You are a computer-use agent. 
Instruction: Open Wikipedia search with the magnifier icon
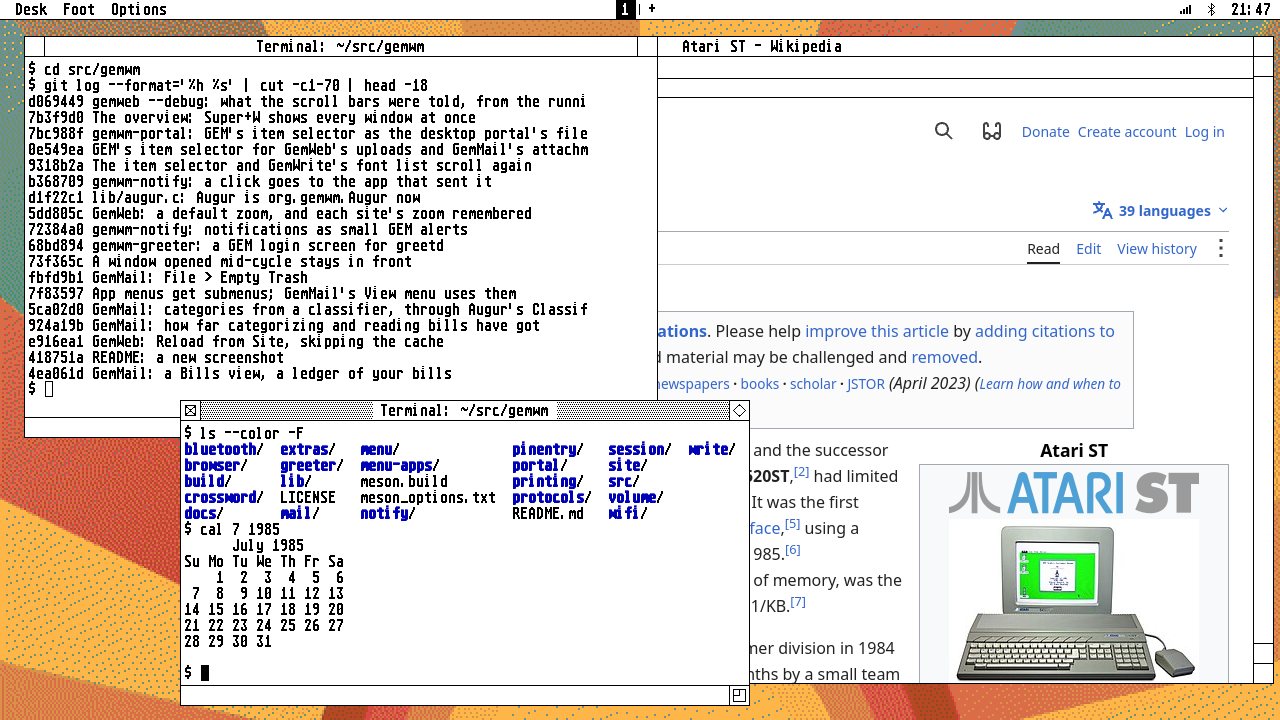point(943,131)
